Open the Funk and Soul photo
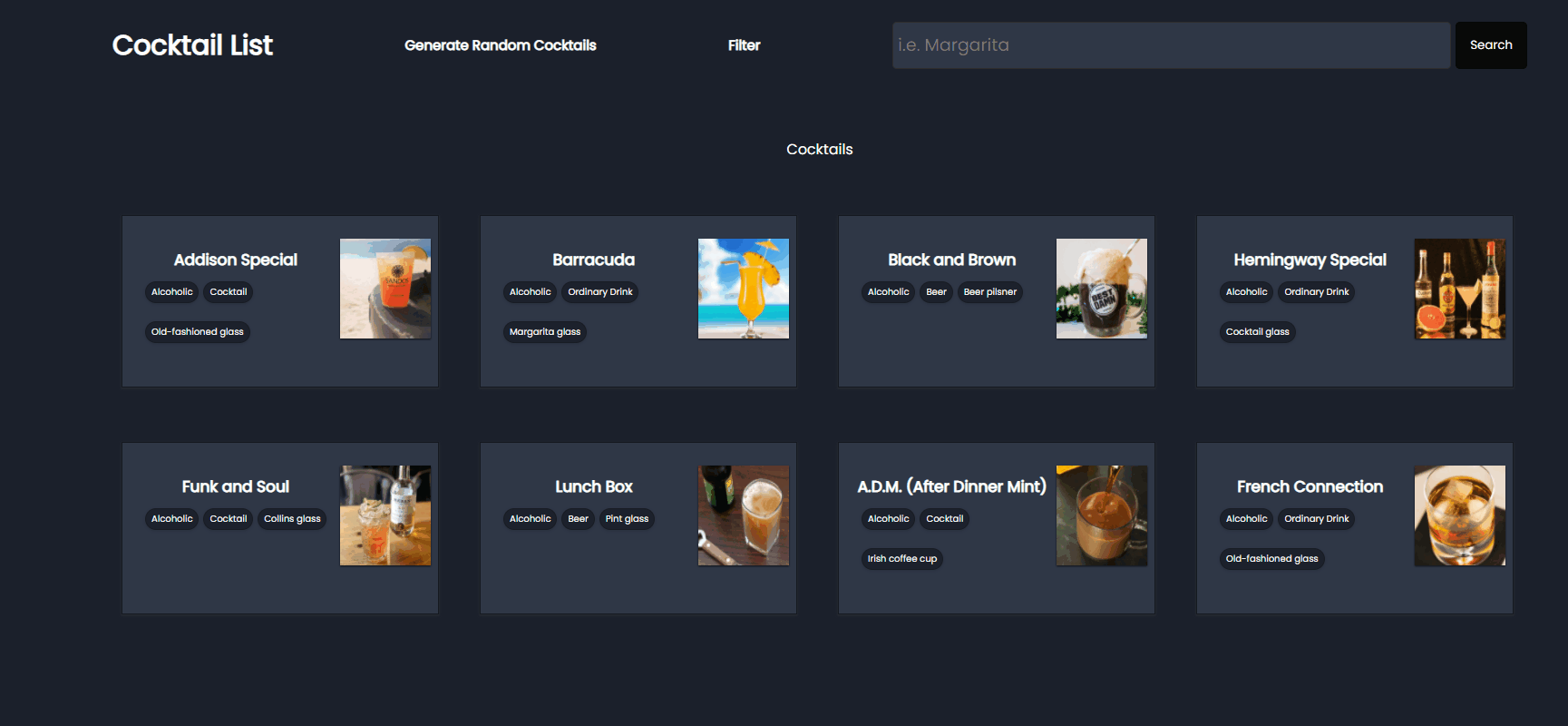Viewport: 1568px width, 726px height. [x=385, y=515]
